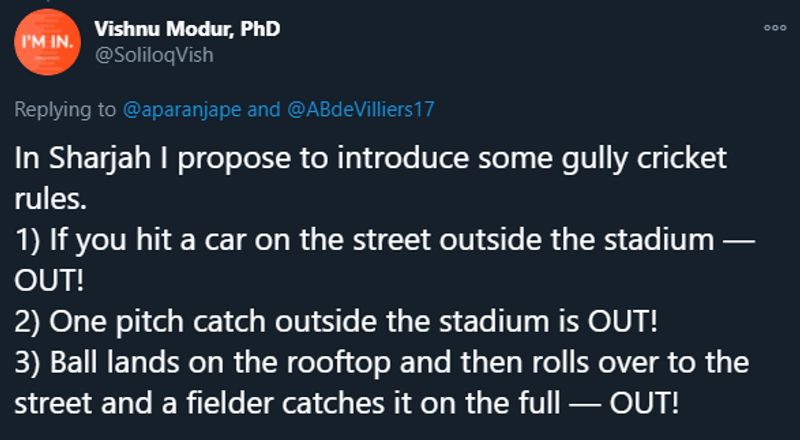Click the @SoliloqVish handle

point(154,55)
